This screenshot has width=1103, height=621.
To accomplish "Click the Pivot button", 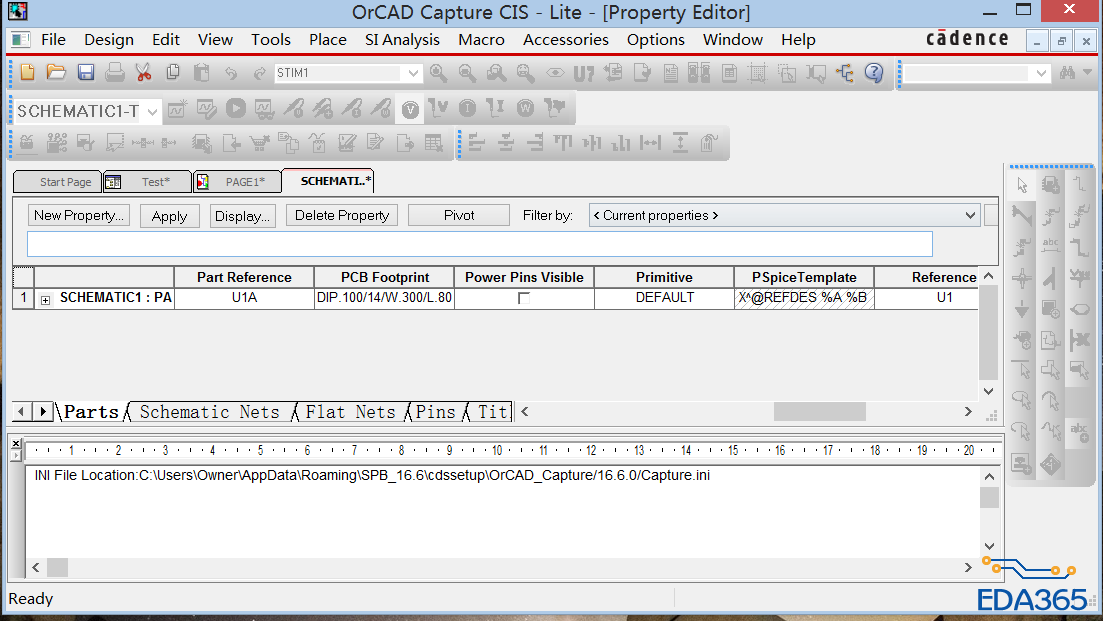I will point(459,215).
